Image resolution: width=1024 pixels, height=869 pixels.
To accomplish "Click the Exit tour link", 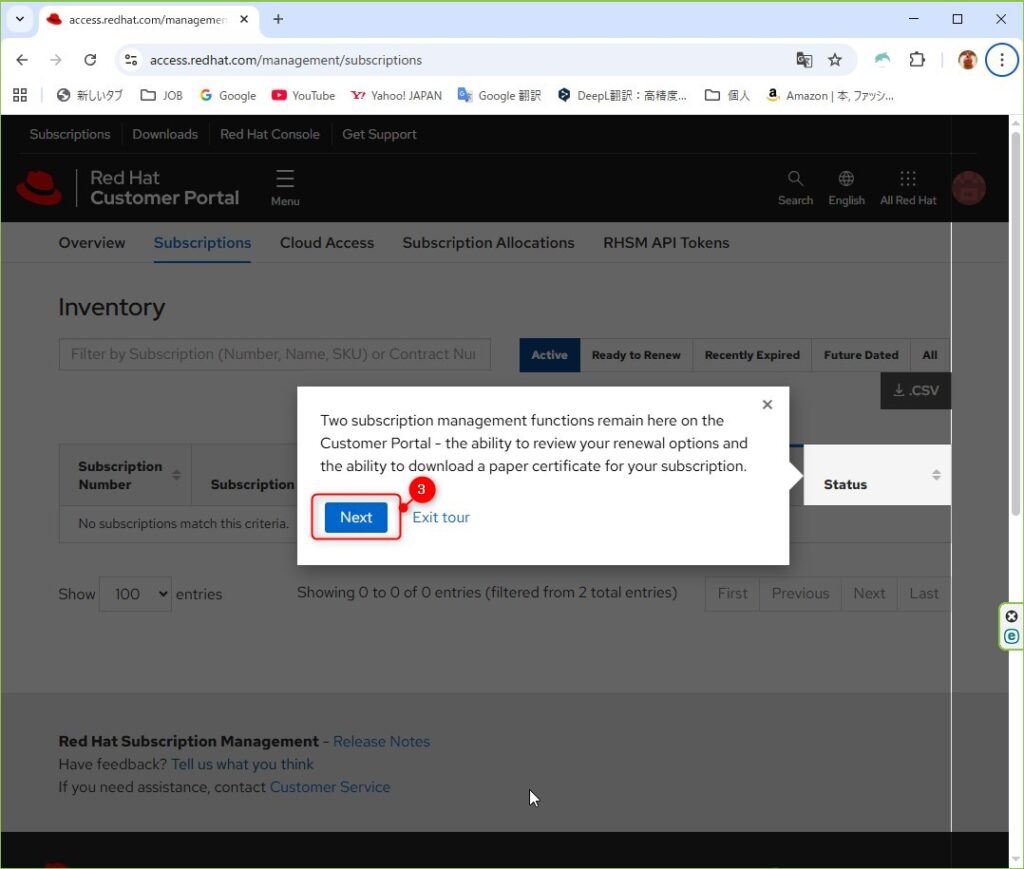I will pyautogui.click(x=441, y=517).
